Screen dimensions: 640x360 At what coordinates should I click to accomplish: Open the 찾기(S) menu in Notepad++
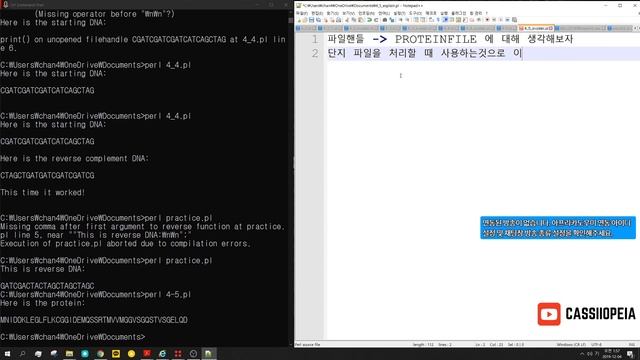pyautogui.click(x=333, y=13)
